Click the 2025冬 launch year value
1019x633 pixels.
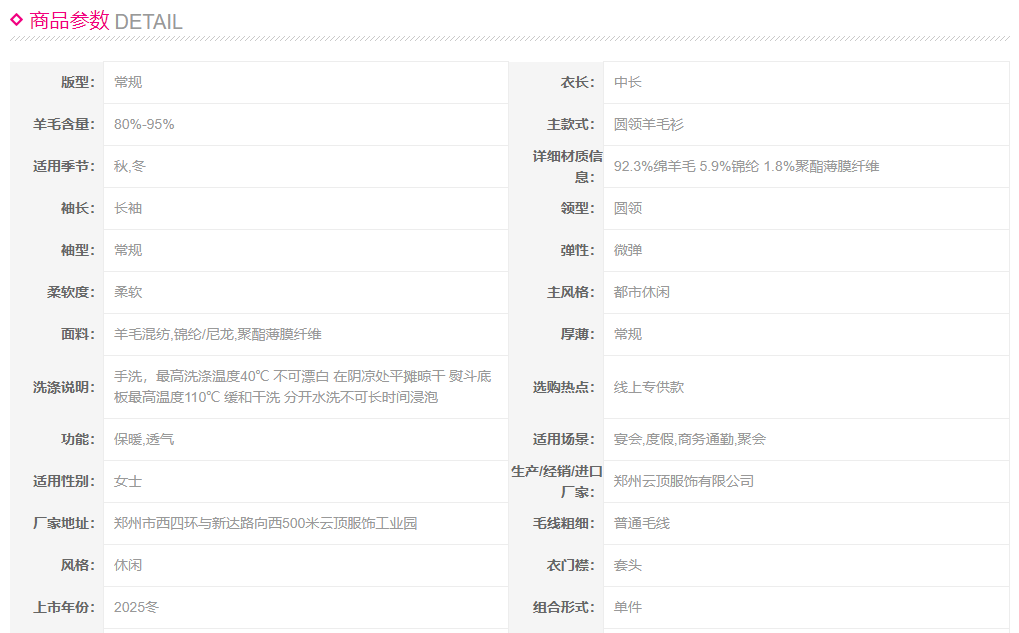coord(136,607)
